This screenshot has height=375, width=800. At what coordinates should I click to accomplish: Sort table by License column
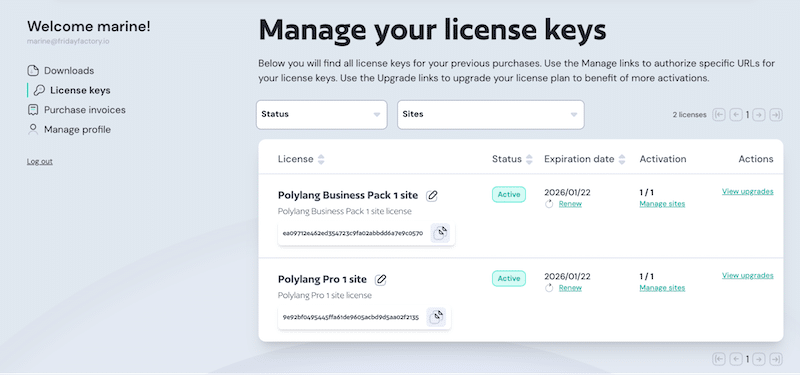[x=321, y=159]
